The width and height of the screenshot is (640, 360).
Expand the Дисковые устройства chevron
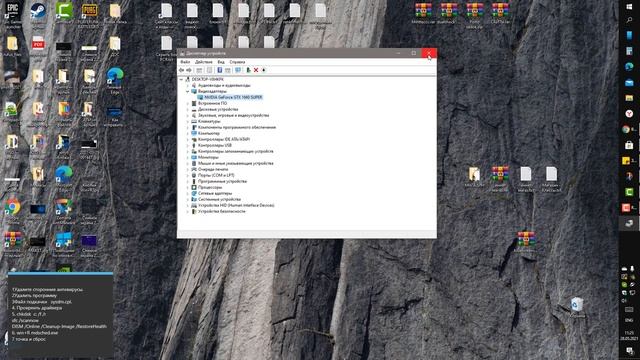188,109
